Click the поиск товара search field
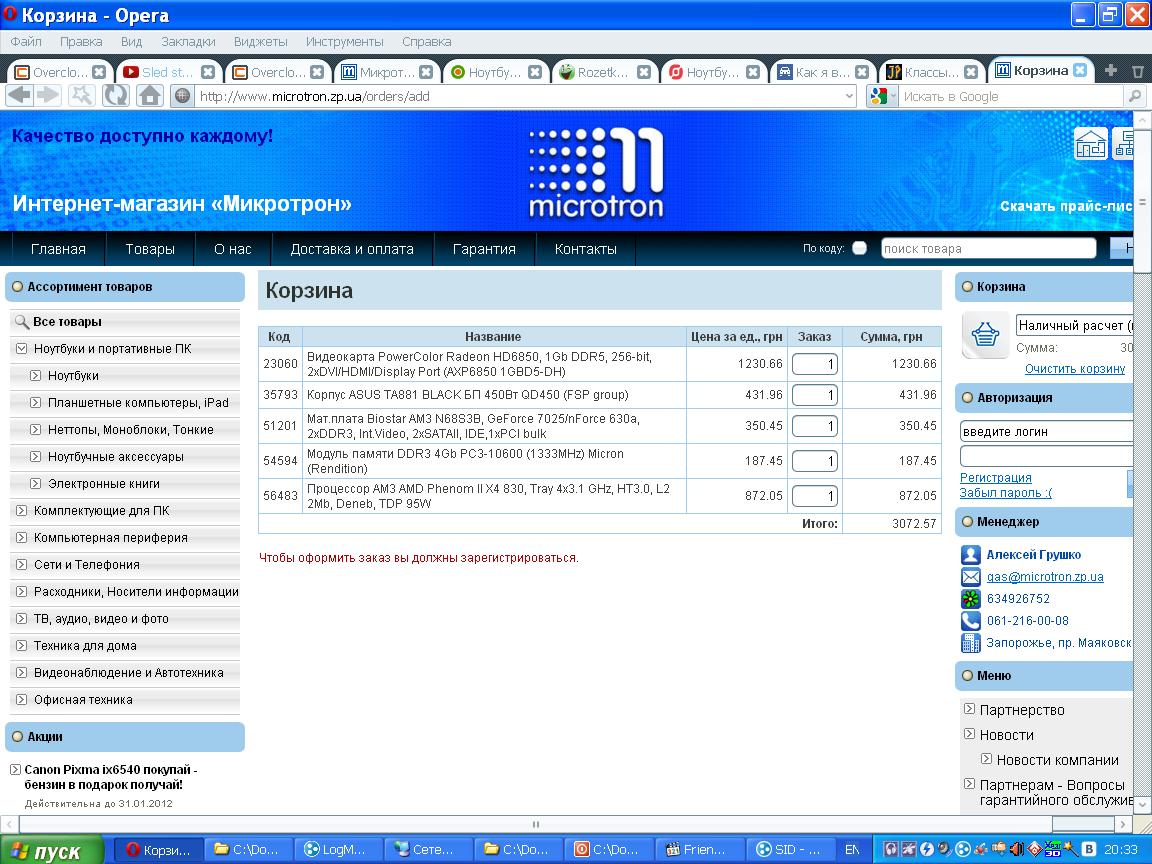This screenshot has width=1152, height=864. pyautogui.click(x=989, y=248)
